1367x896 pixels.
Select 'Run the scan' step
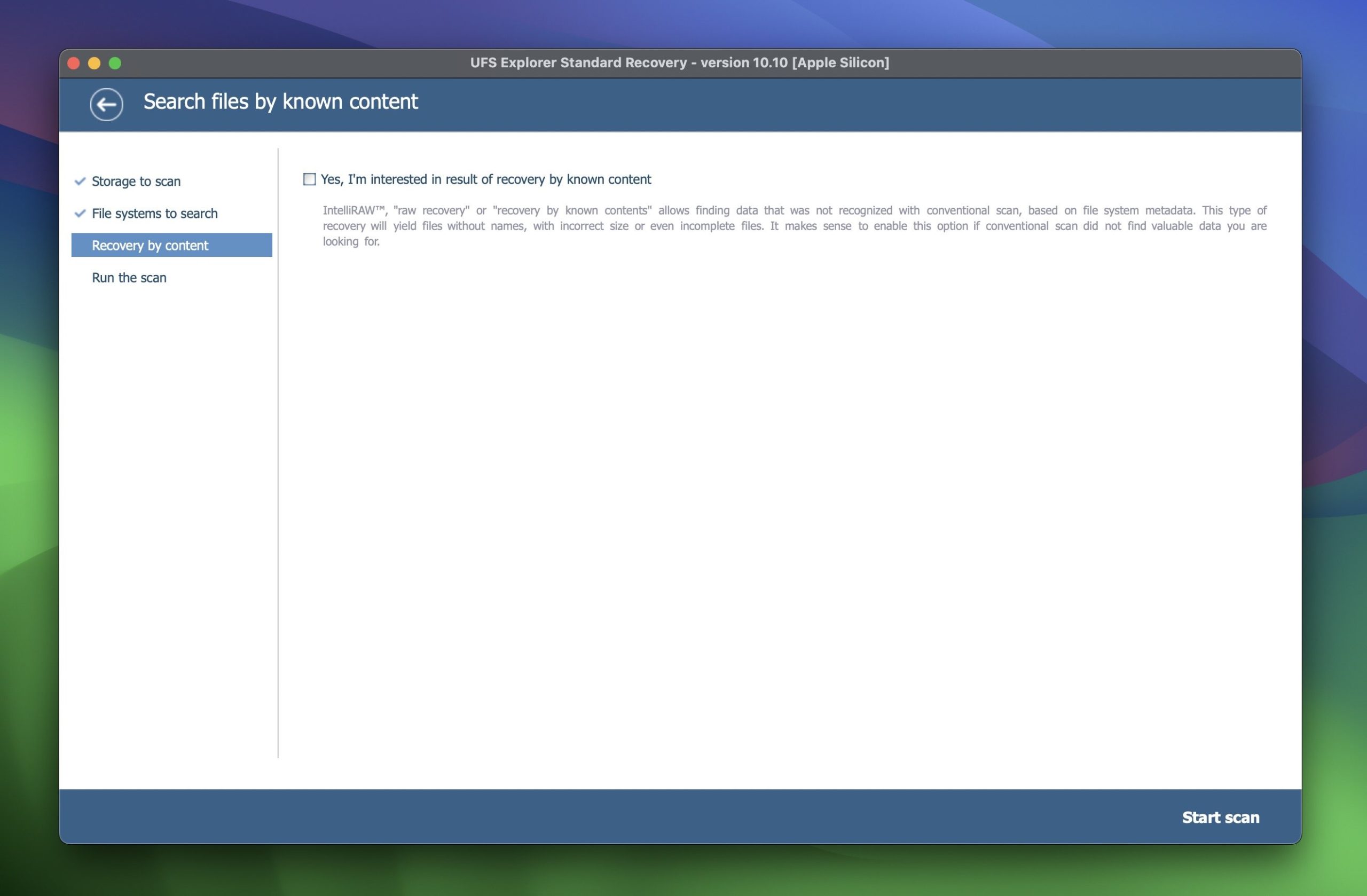point(129,278)
